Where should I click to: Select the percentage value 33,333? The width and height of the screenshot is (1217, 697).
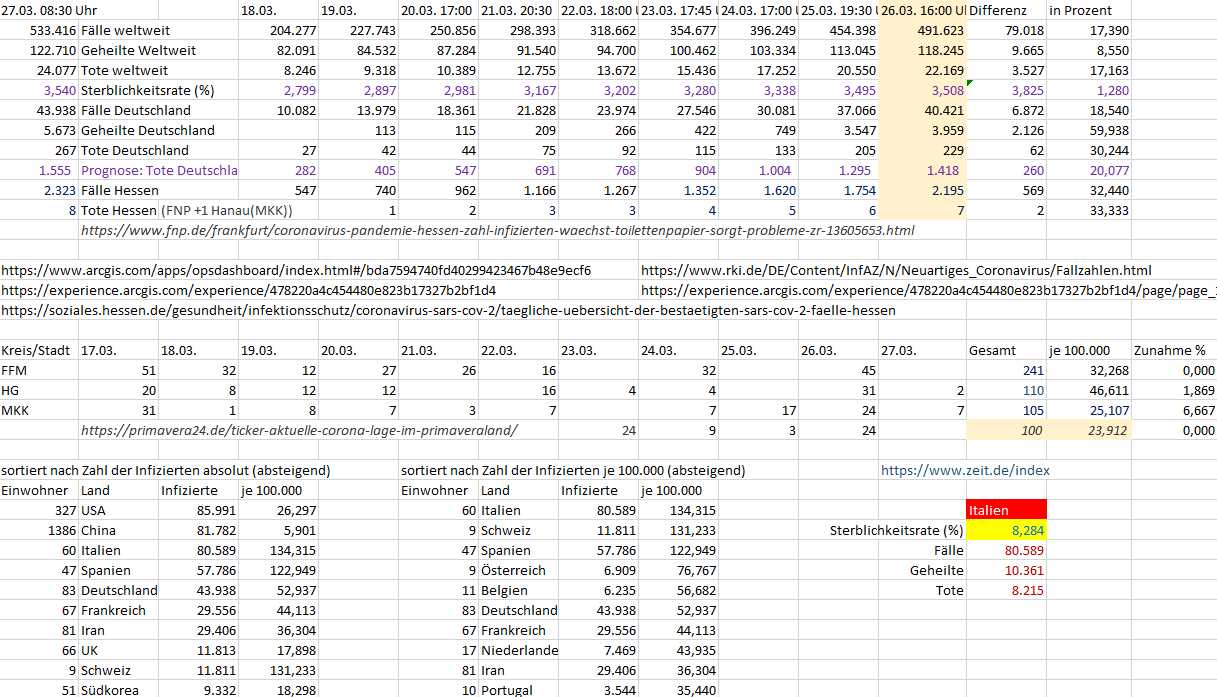(x=1108, y=210)
